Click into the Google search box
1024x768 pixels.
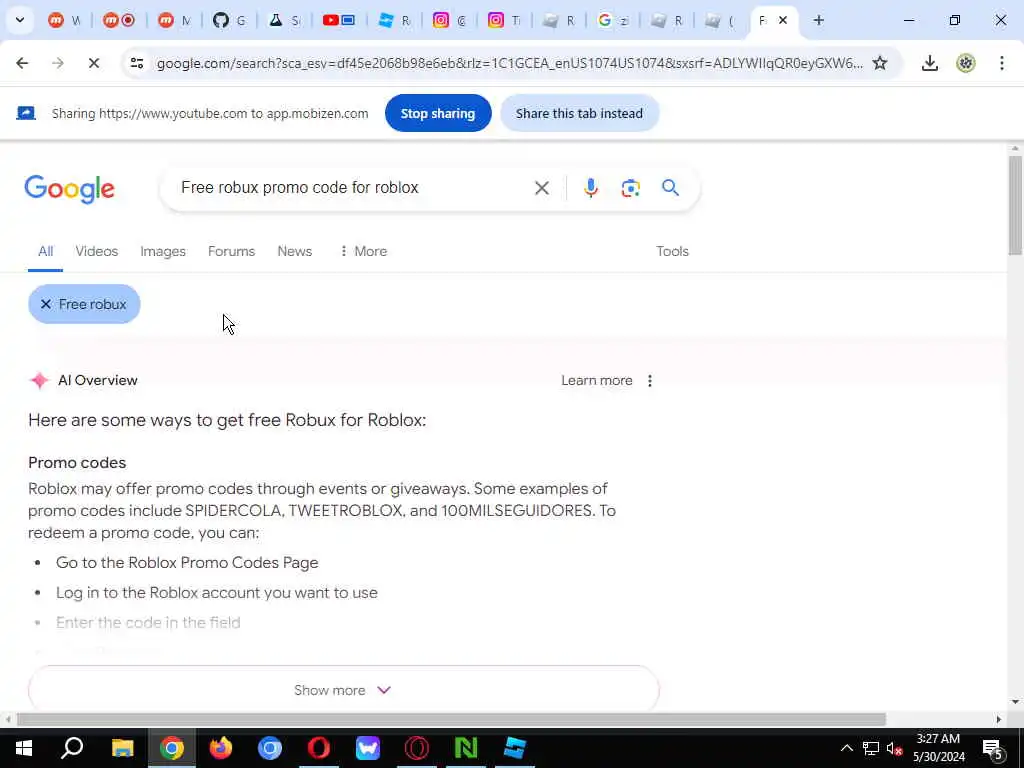353,188
